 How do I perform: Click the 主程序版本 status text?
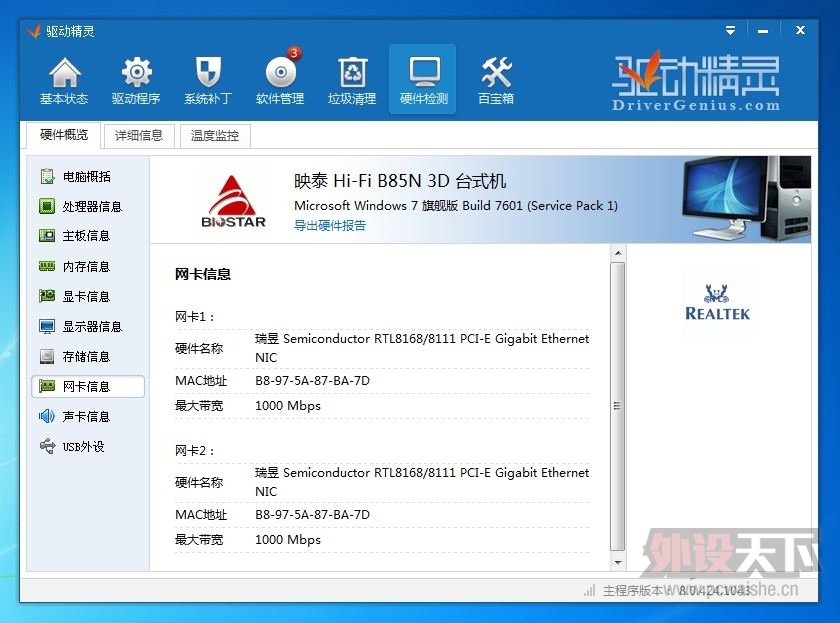677,590
